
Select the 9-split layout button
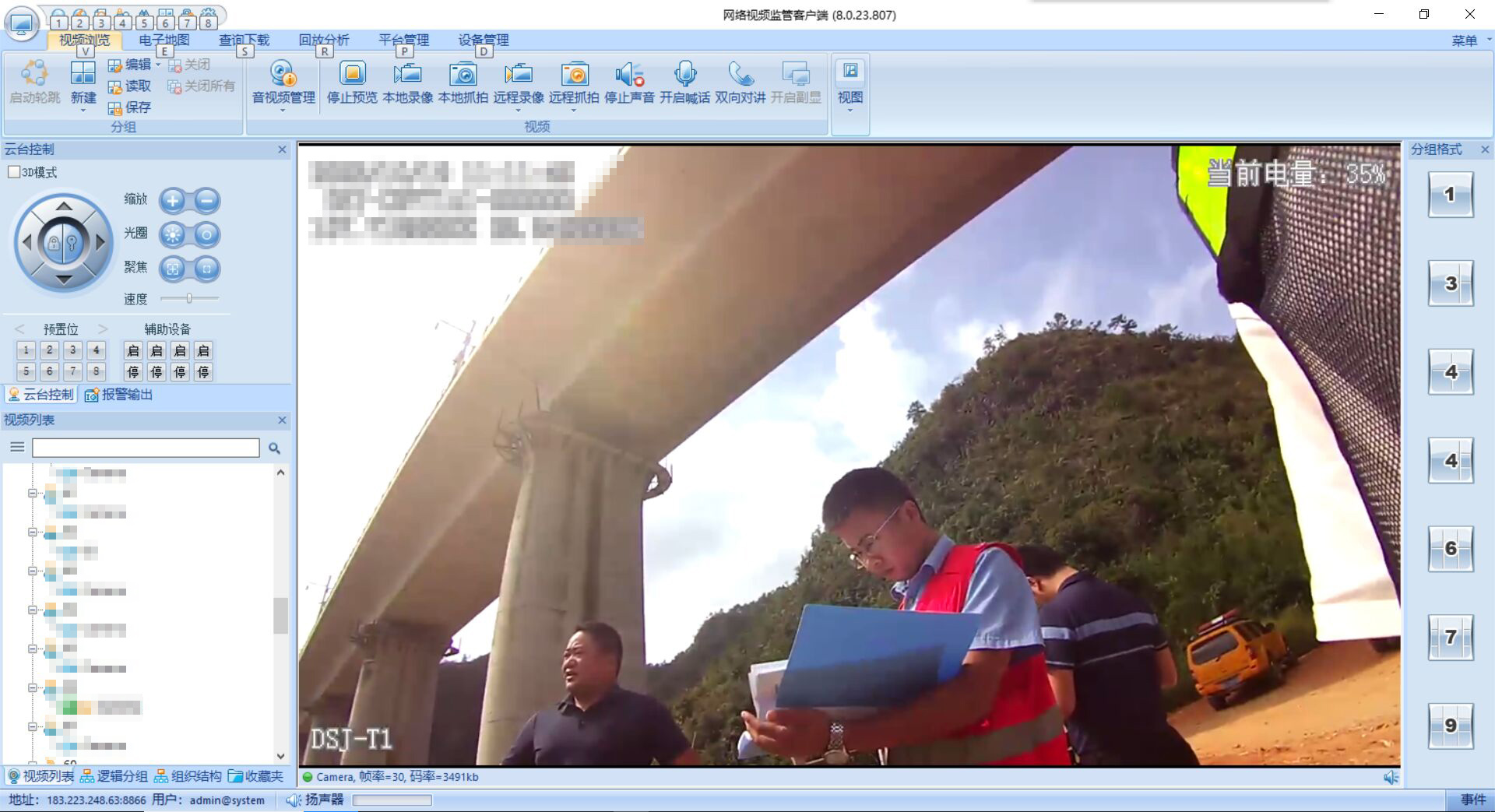(x=1450, y=726)
